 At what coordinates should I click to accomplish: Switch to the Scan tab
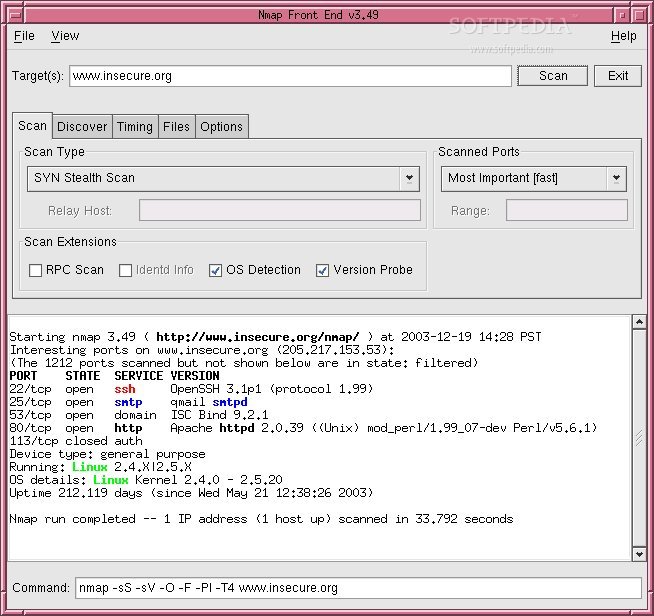point(32,126)
